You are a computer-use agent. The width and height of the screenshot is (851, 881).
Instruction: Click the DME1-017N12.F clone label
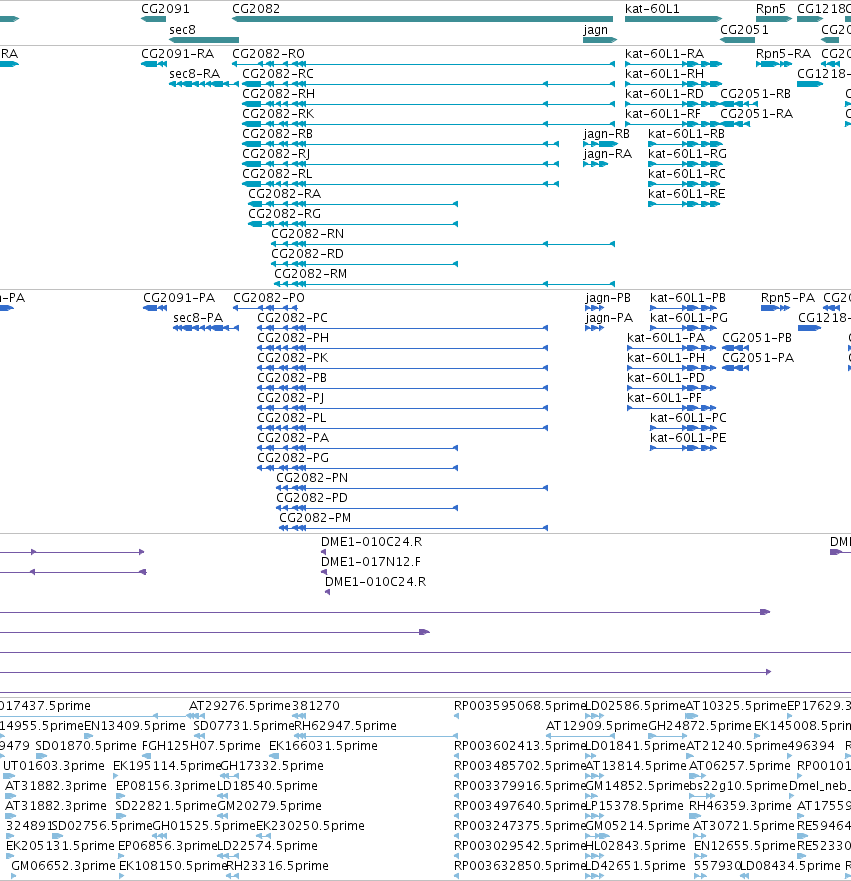(x=371, y=561)
